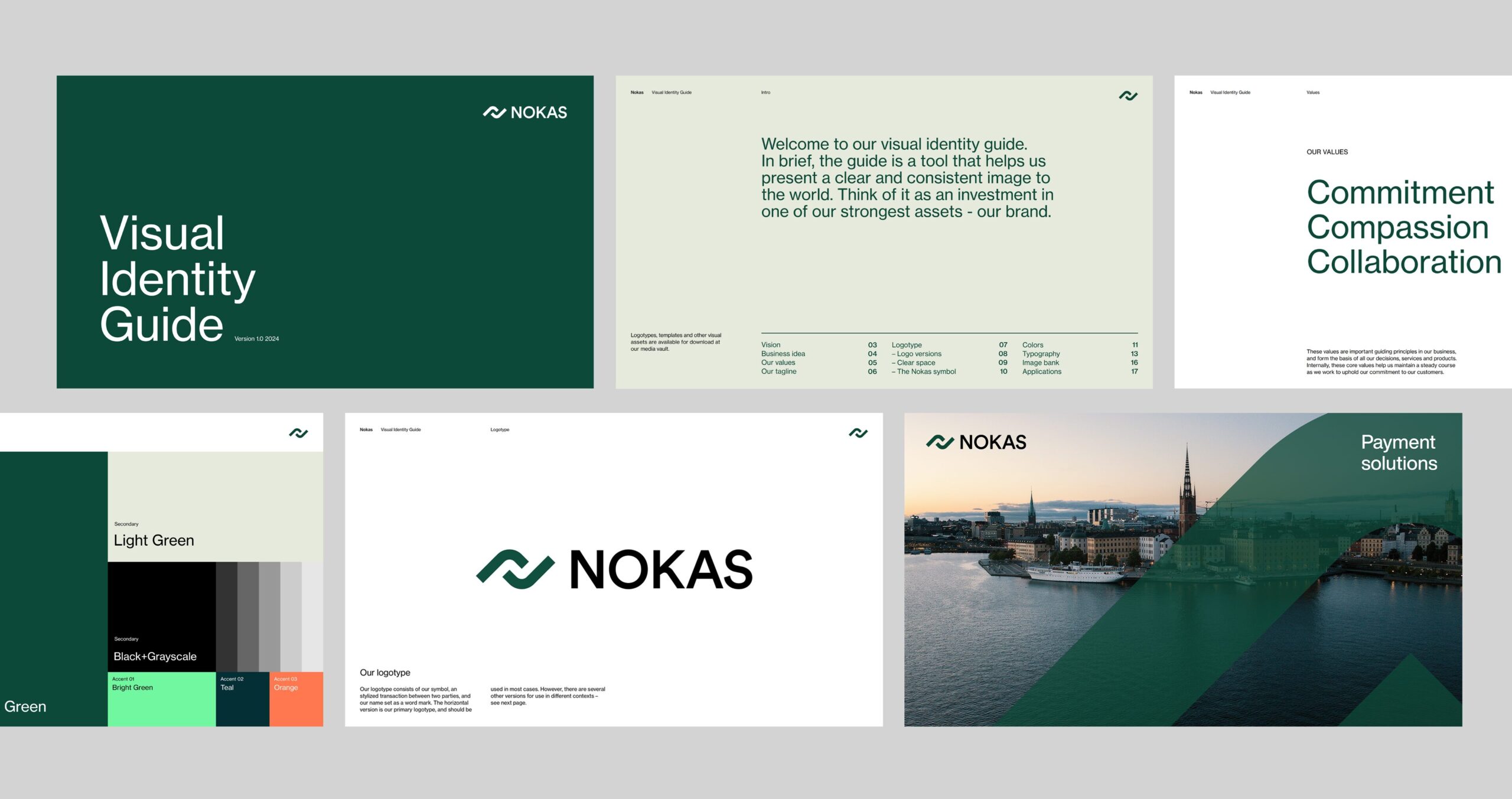Open the Typography contents entry

click(x=1041, y=354)
